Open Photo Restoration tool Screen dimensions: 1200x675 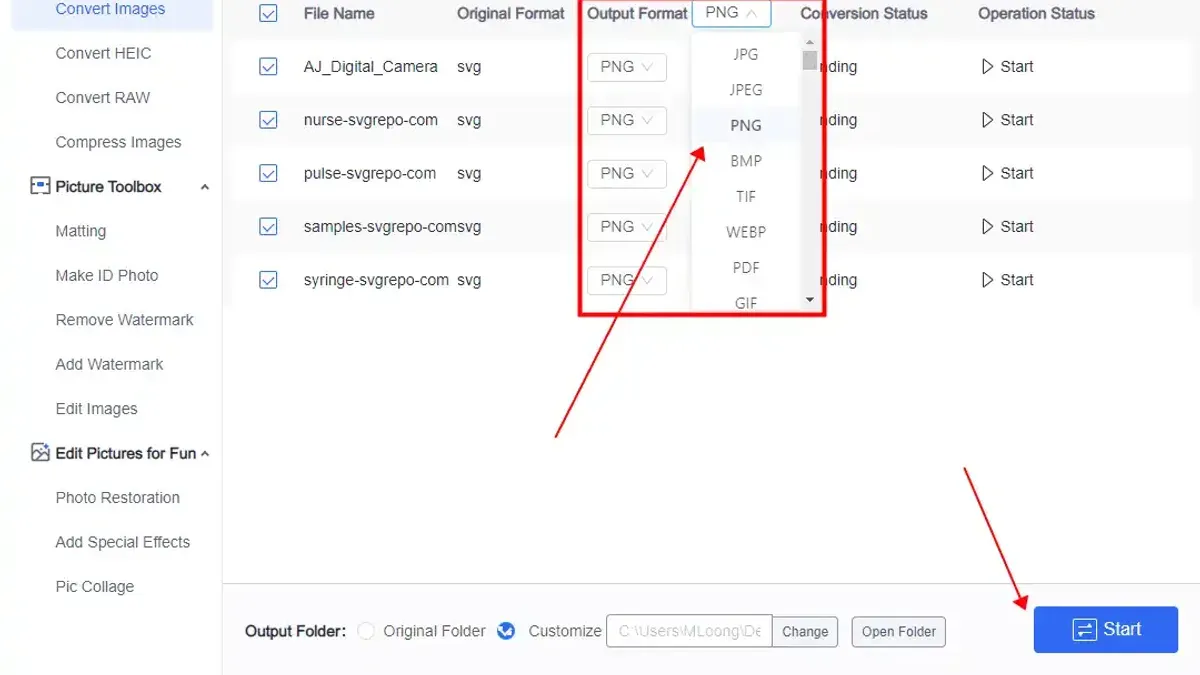pos(118,498)
